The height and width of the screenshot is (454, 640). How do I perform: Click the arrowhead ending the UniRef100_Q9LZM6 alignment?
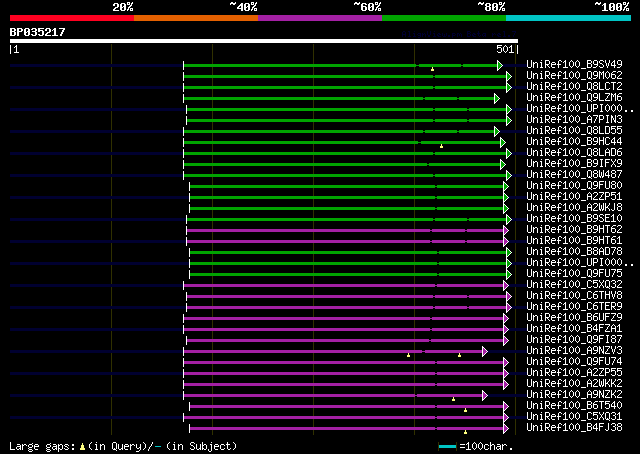[497, 98]
